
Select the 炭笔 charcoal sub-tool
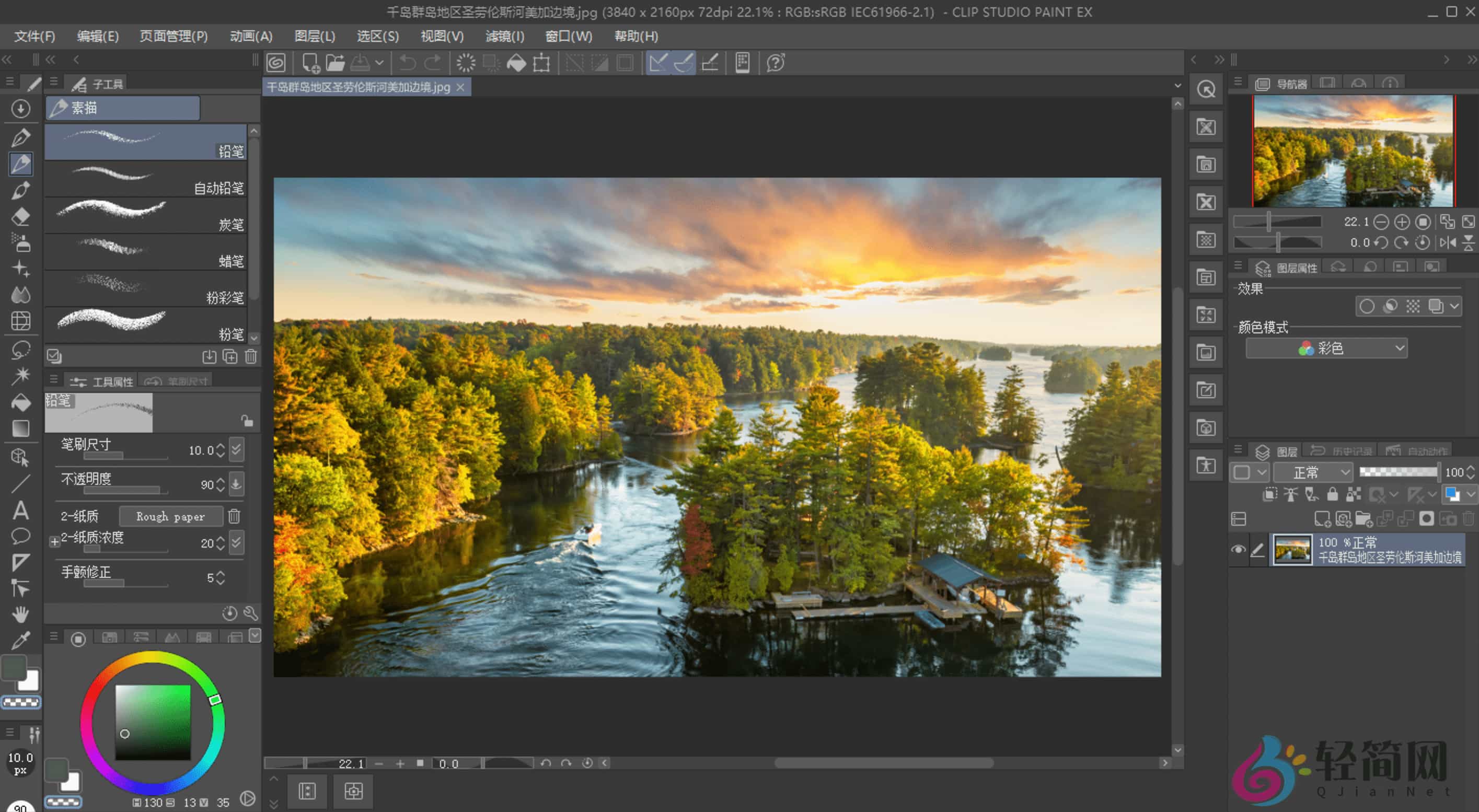(x=145, y=215)
